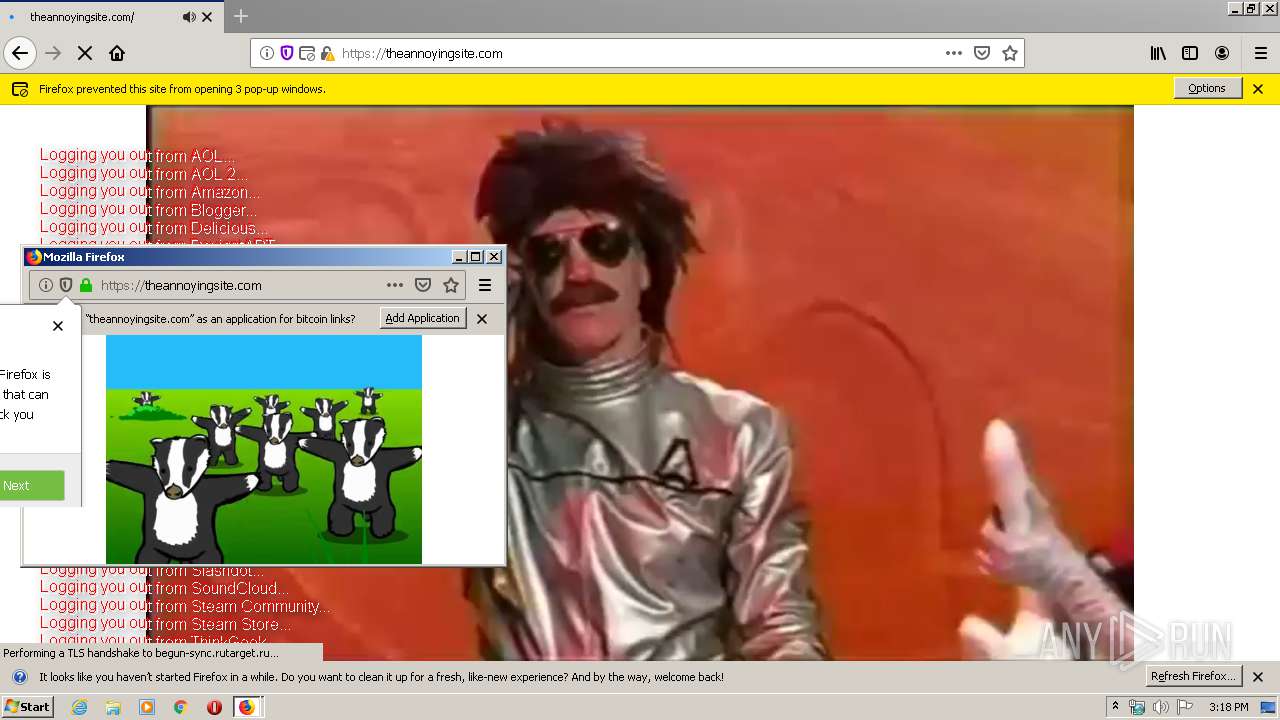
Task: Show site information in main address bar
Action: pos(267,53)
